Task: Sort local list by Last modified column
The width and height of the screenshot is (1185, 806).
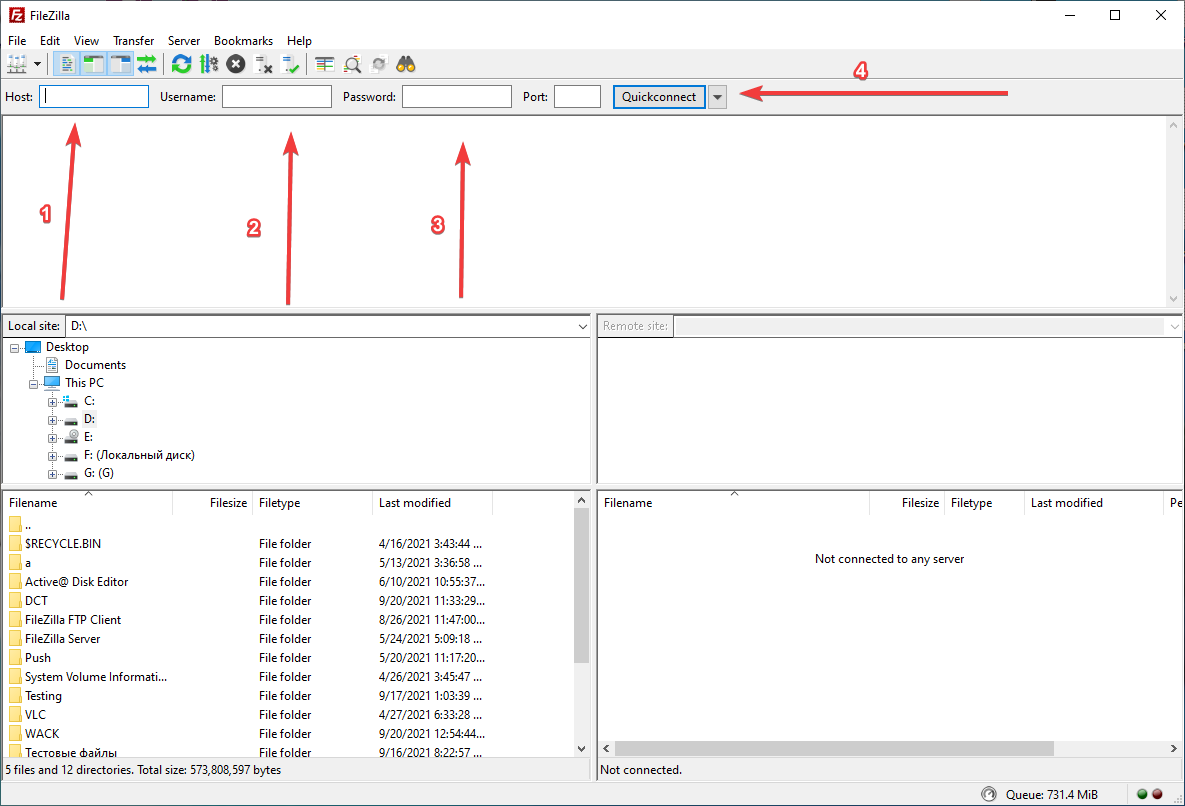Action: pos(432,503)
